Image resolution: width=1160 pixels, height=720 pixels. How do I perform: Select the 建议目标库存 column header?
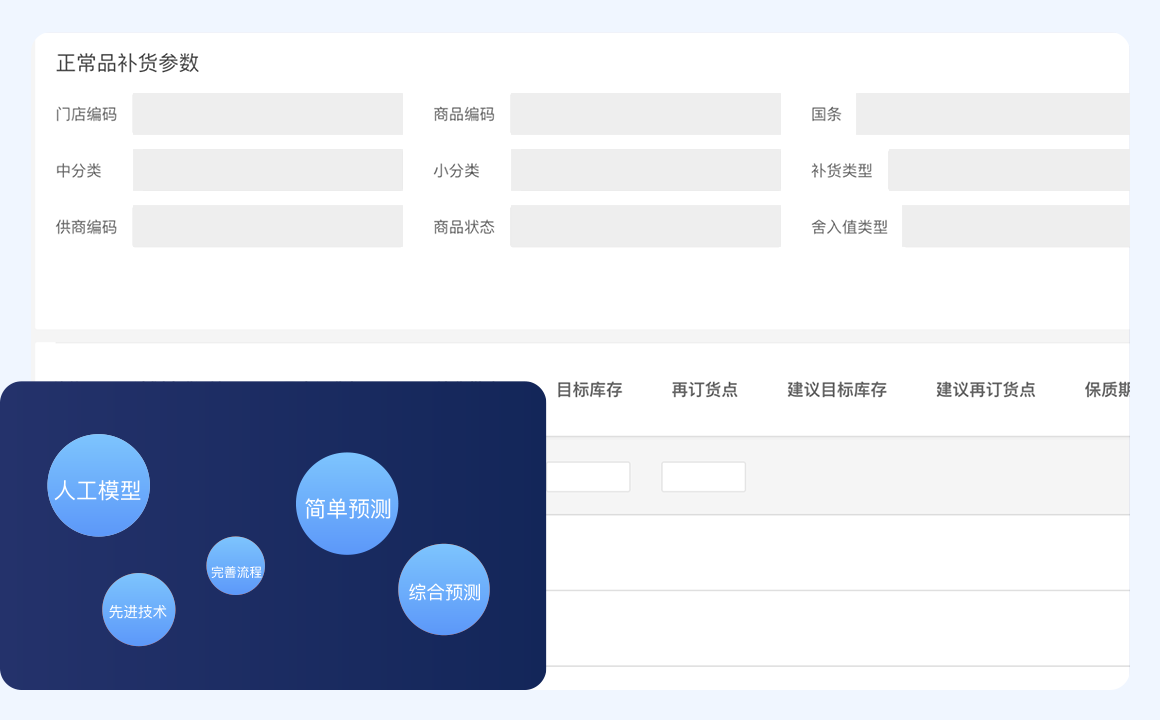click(837, 390)
